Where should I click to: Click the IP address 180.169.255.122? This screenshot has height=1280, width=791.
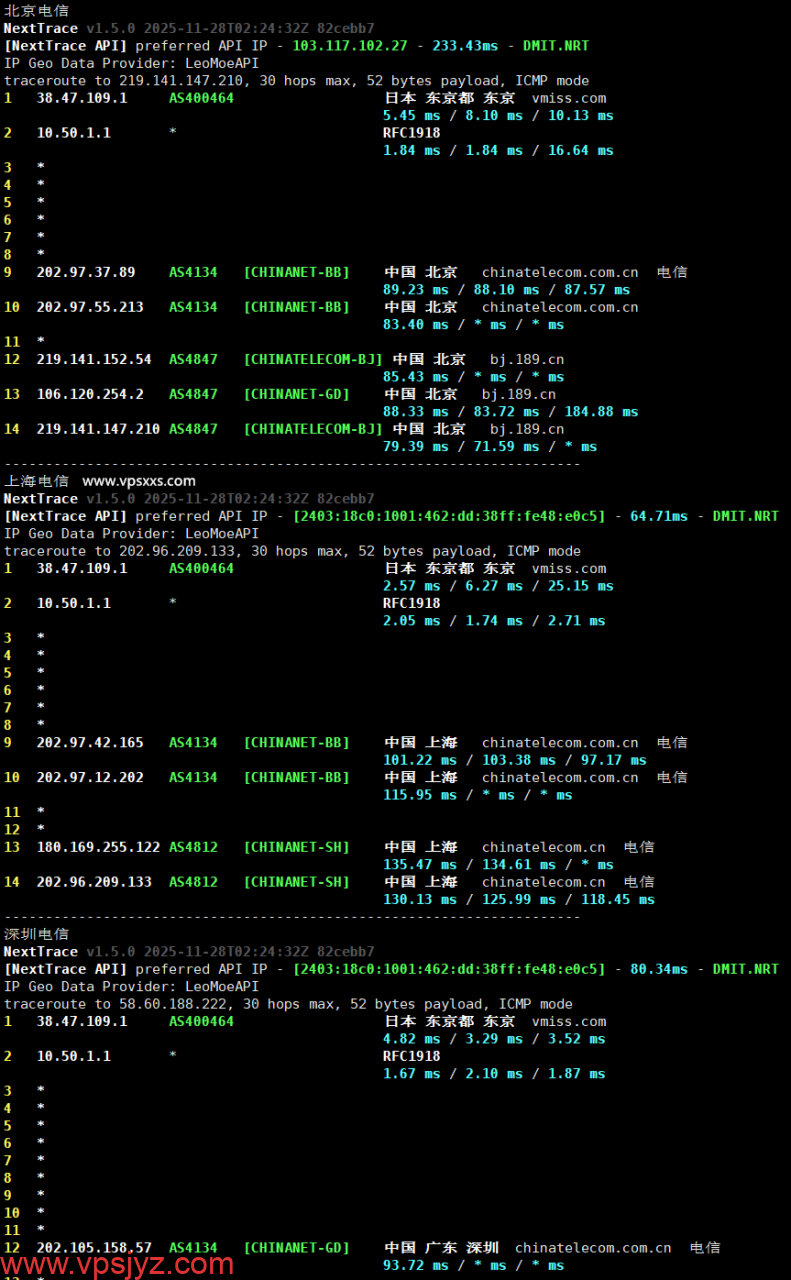coord(98,847)
